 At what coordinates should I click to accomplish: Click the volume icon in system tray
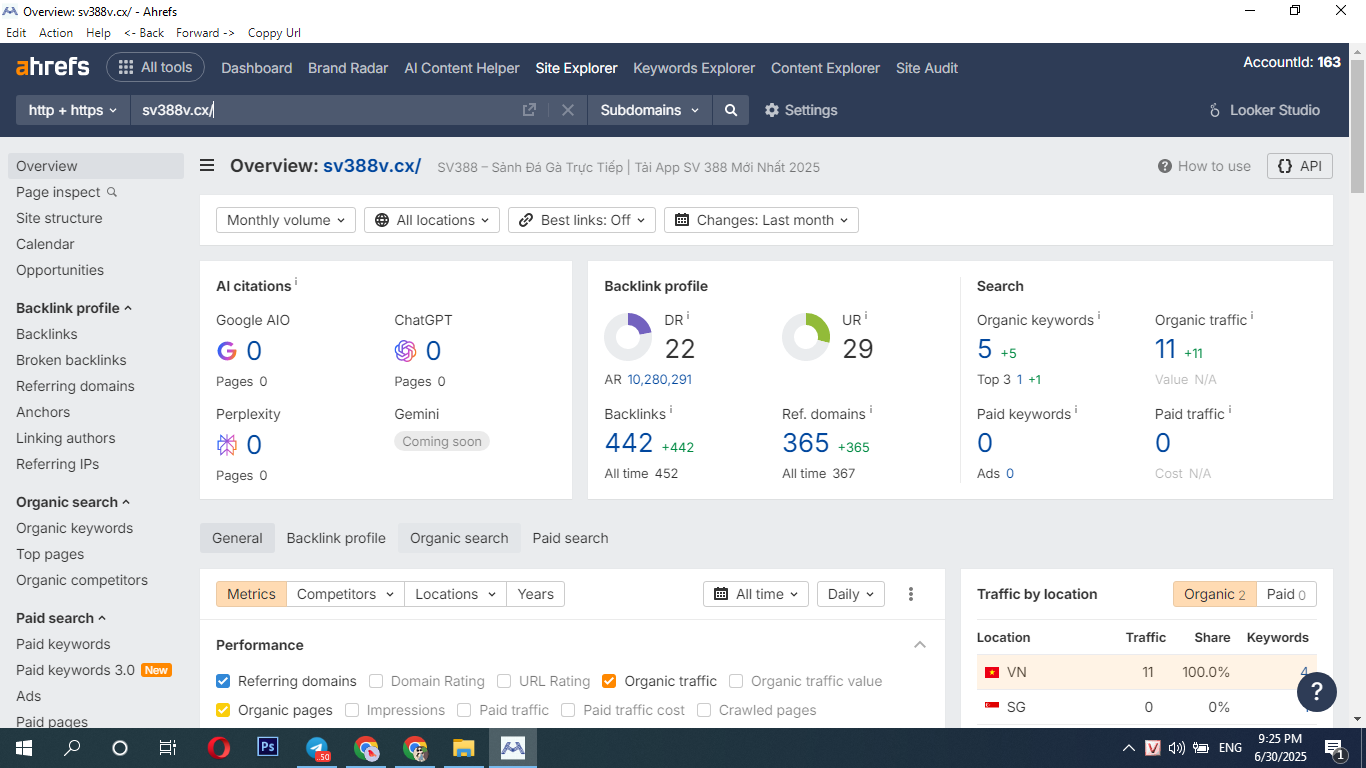pos(1177,748)
